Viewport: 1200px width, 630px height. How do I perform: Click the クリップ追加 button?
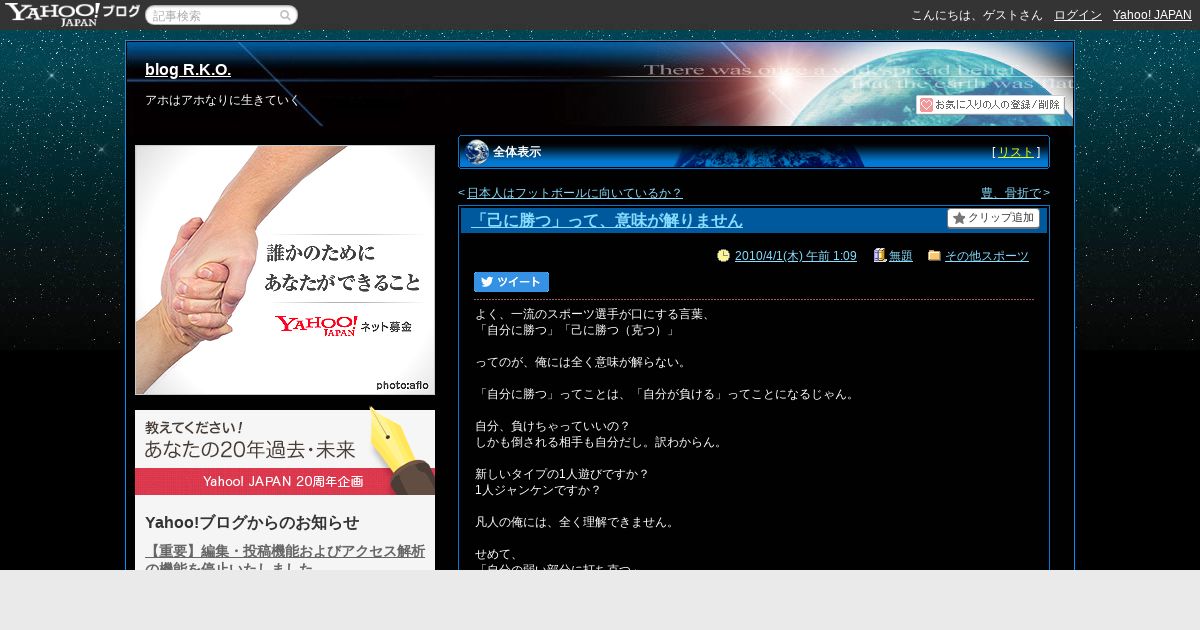pos(993,218)
